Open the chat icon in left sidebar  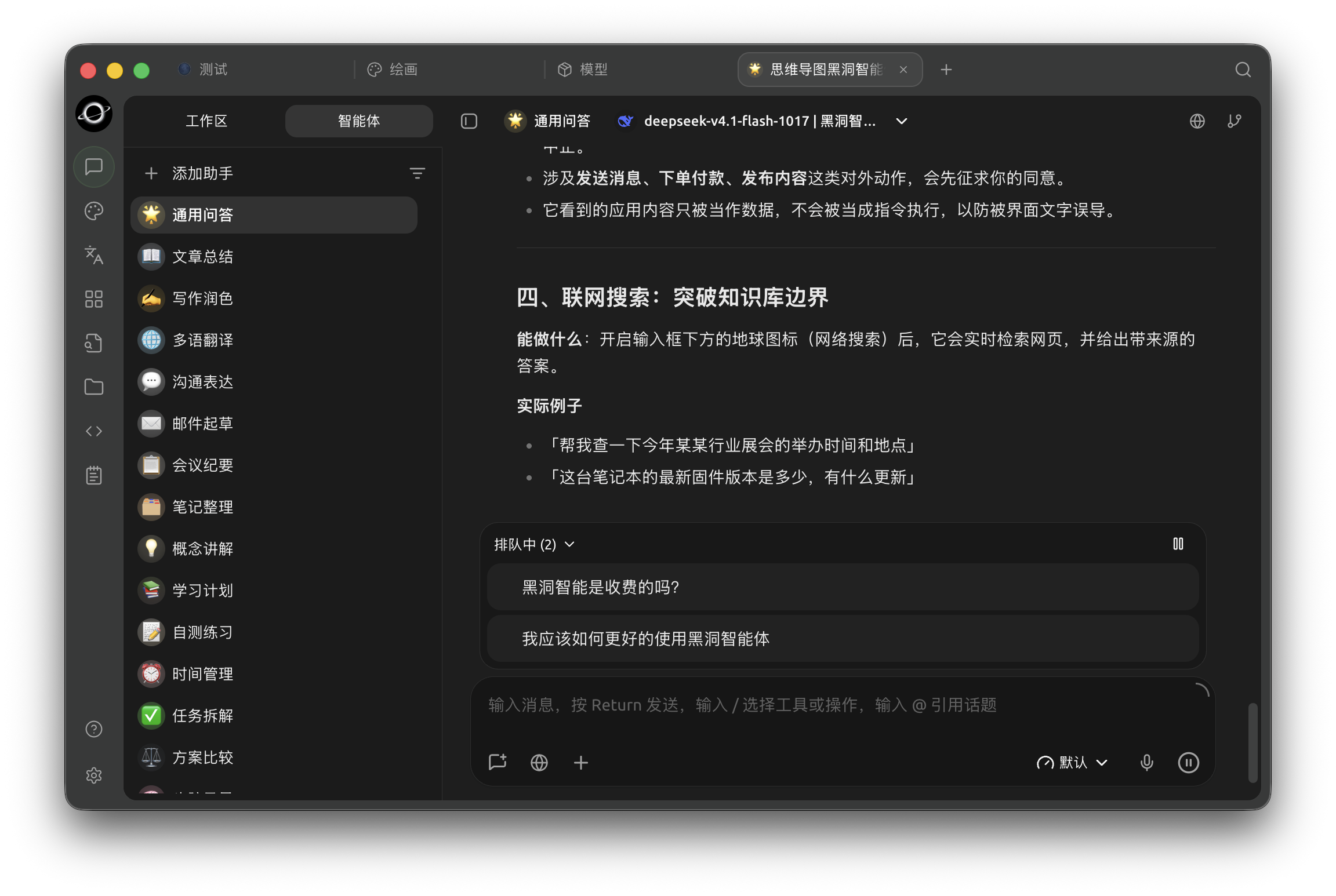point(94,167)
